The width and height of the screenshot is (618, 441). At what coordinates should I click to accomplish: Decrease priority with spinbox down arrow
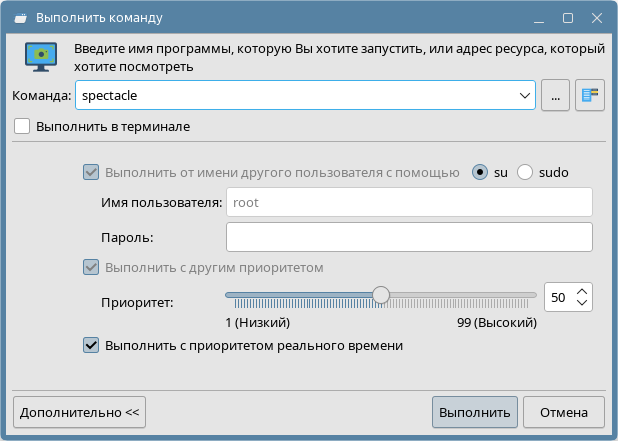coord(583,303)
